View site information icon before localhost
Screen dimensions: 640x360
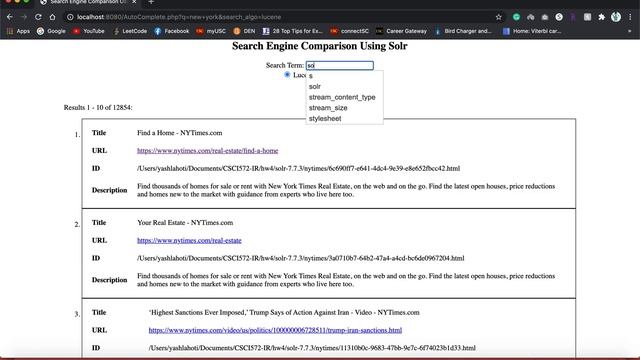click(70, 17)
